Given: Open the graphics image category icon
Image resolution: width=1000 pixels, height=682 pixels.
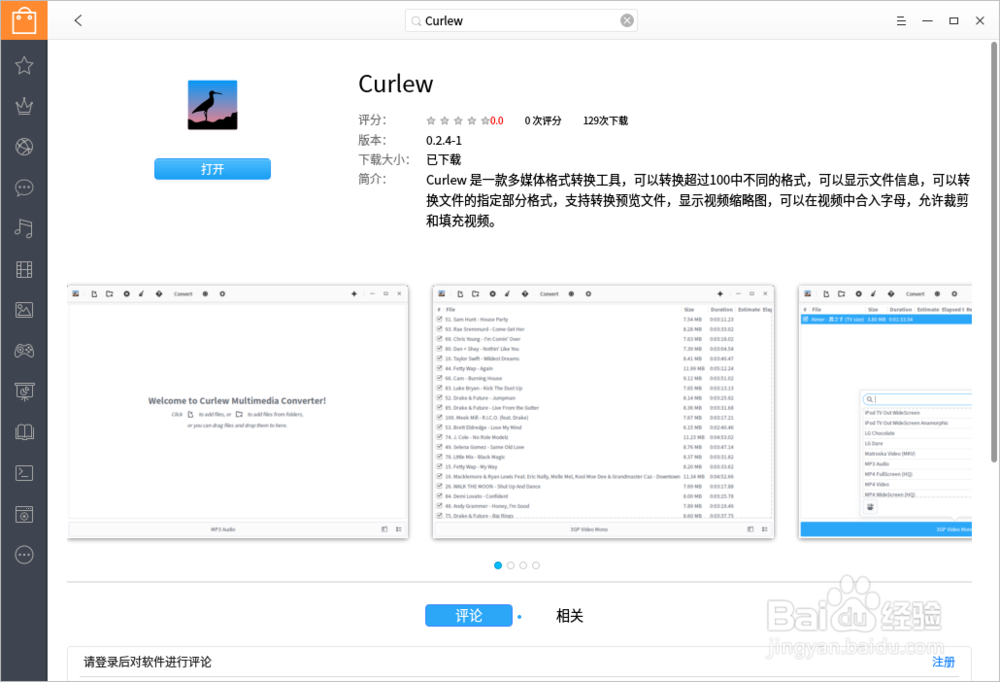Looking at the screenshot, I should point(24,310).
